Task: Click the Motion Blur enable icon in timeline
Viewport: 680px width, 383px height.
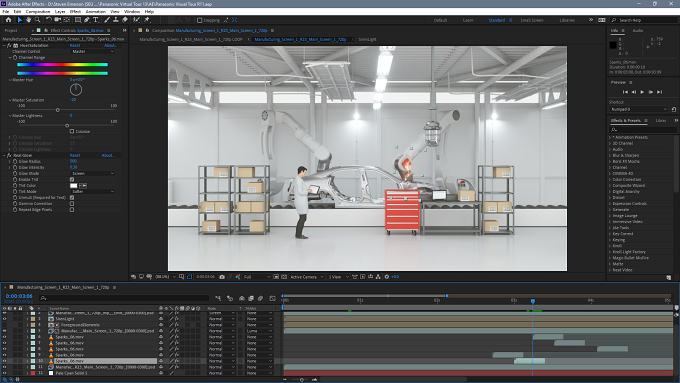Action: [261, 298]
